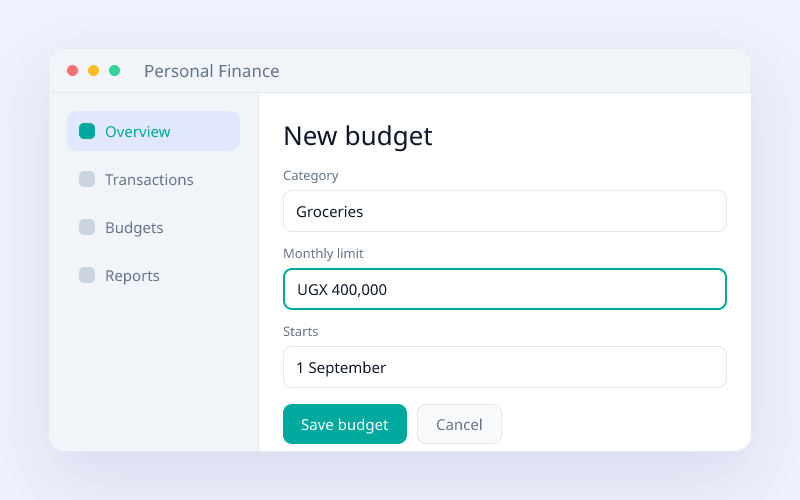Image resolution: width=800 pixels, height=500 pixels.
Task: Select the Starts field showing 1 September
Action: (x=505, y=367)
